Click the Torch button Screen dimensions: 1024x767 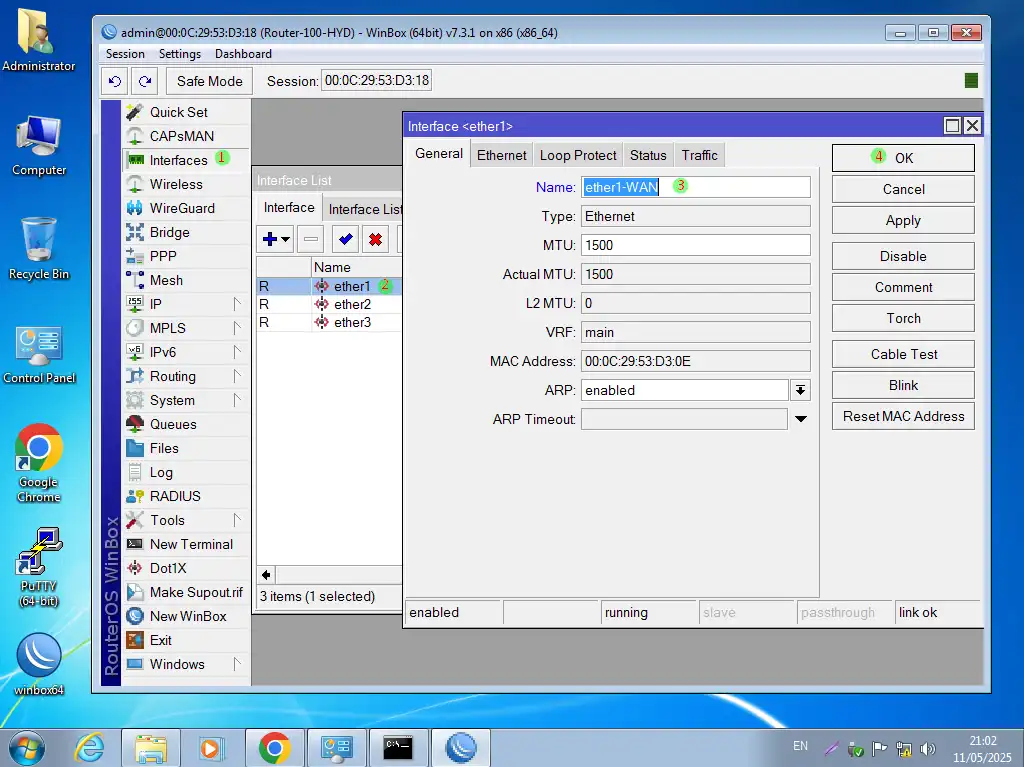[903, 318]
